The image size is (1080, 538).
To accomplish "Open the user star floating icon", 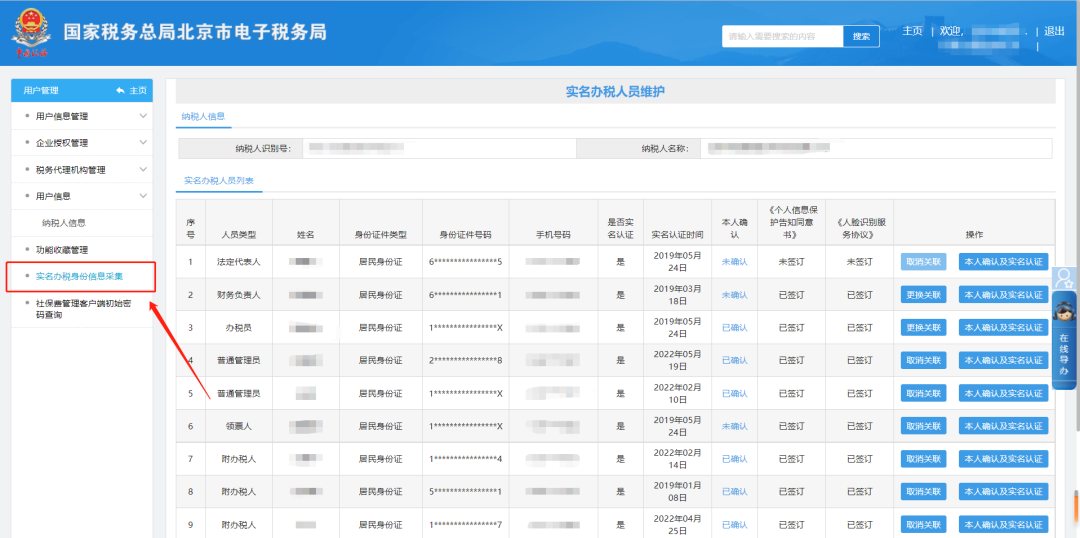I will click(x=1066, y=278).
